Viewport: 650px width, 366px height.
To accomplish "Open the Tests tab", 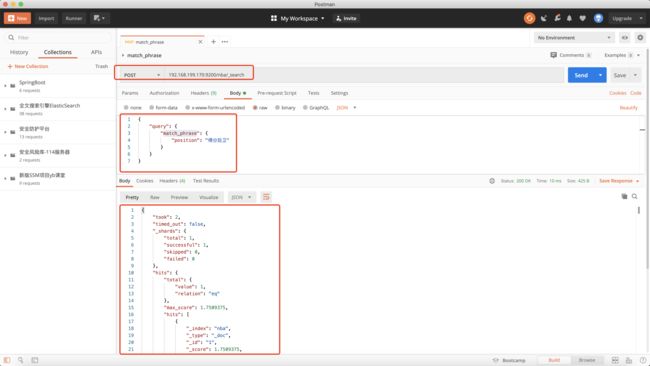I will click(313, 93).
